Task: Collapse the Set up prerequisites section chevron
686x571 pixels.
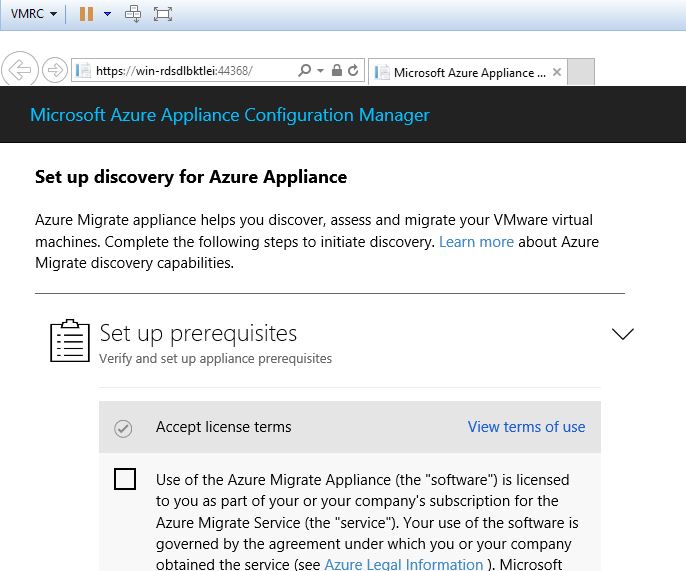Action: tap(622, 334)
